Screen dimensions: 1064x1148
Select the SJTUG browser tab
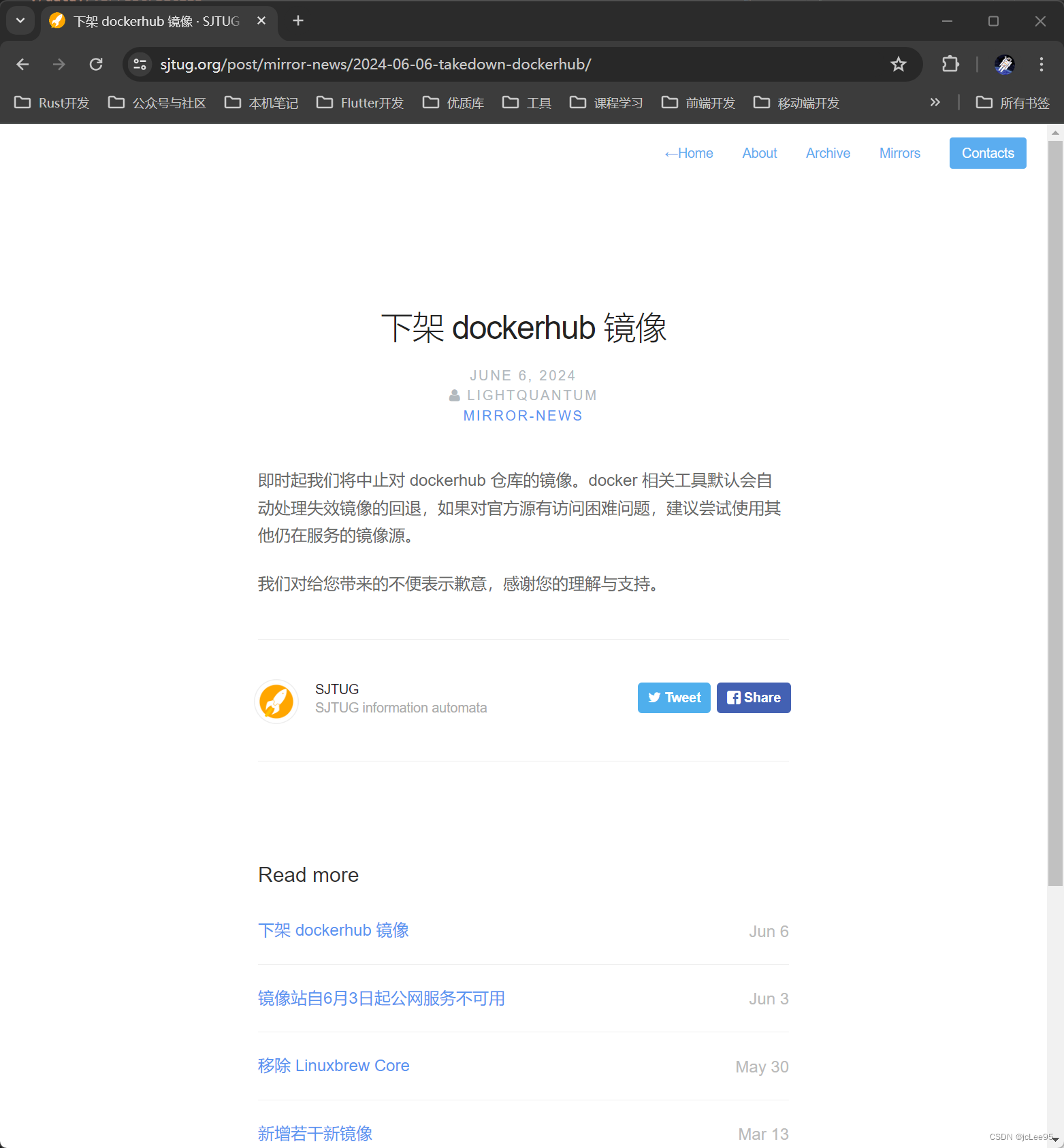click(159, 21)
